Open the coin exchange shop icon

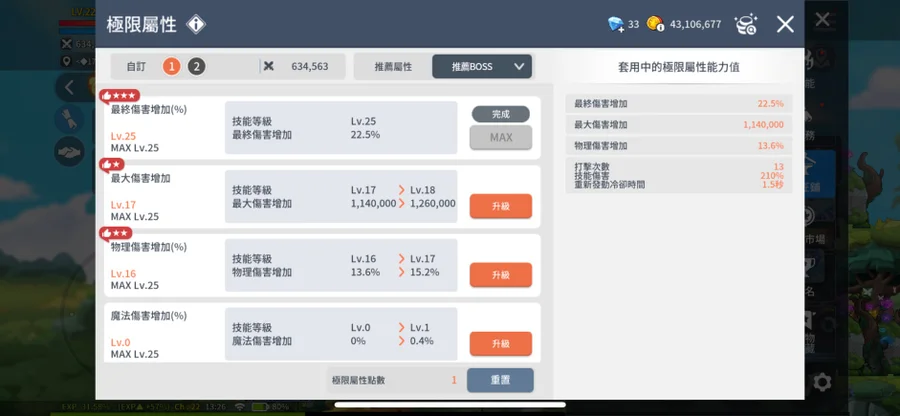click(x=746, y=25)
